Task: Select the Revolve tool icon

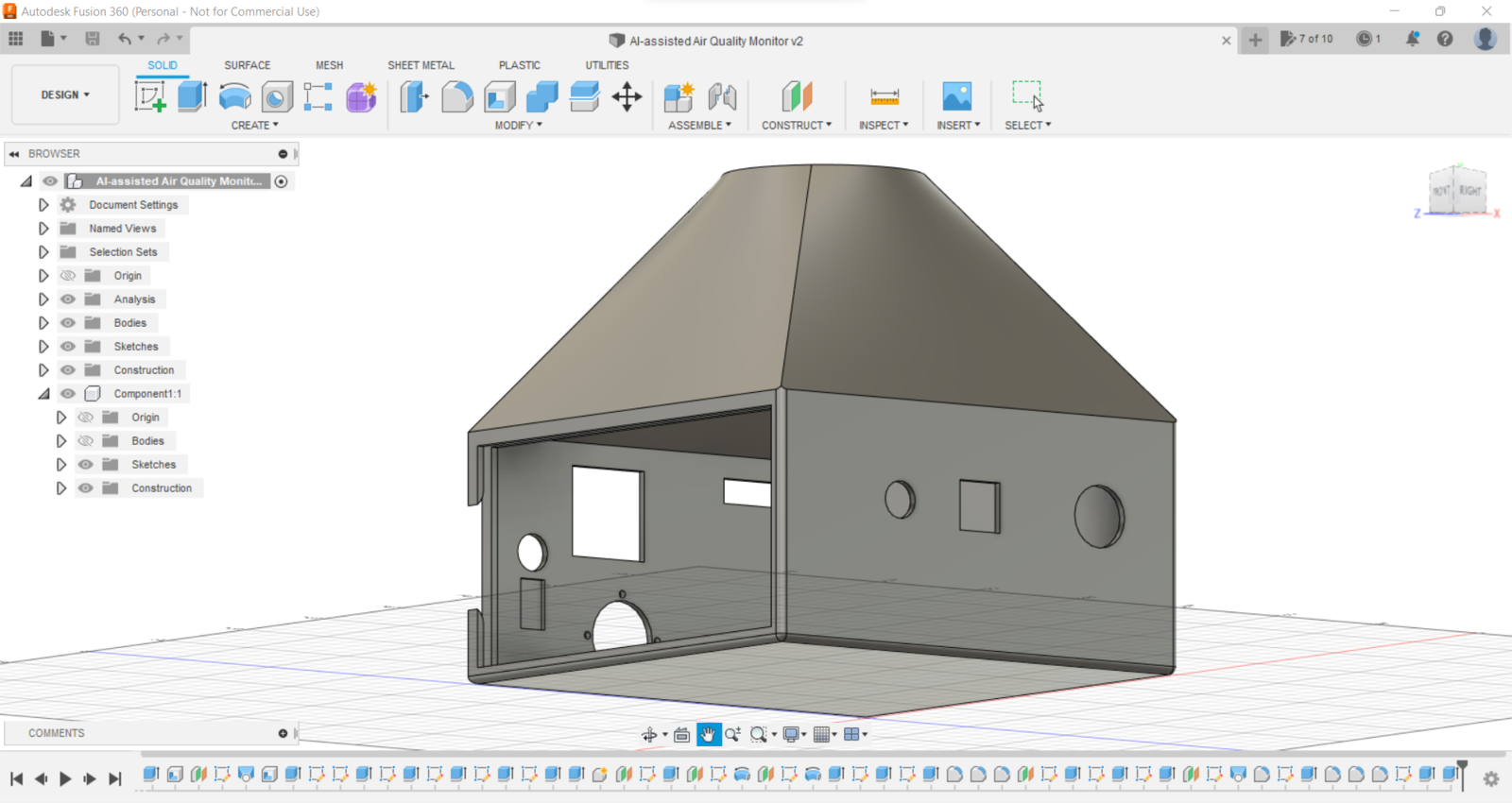Action: pyautogui.click(x=234, y=96)
